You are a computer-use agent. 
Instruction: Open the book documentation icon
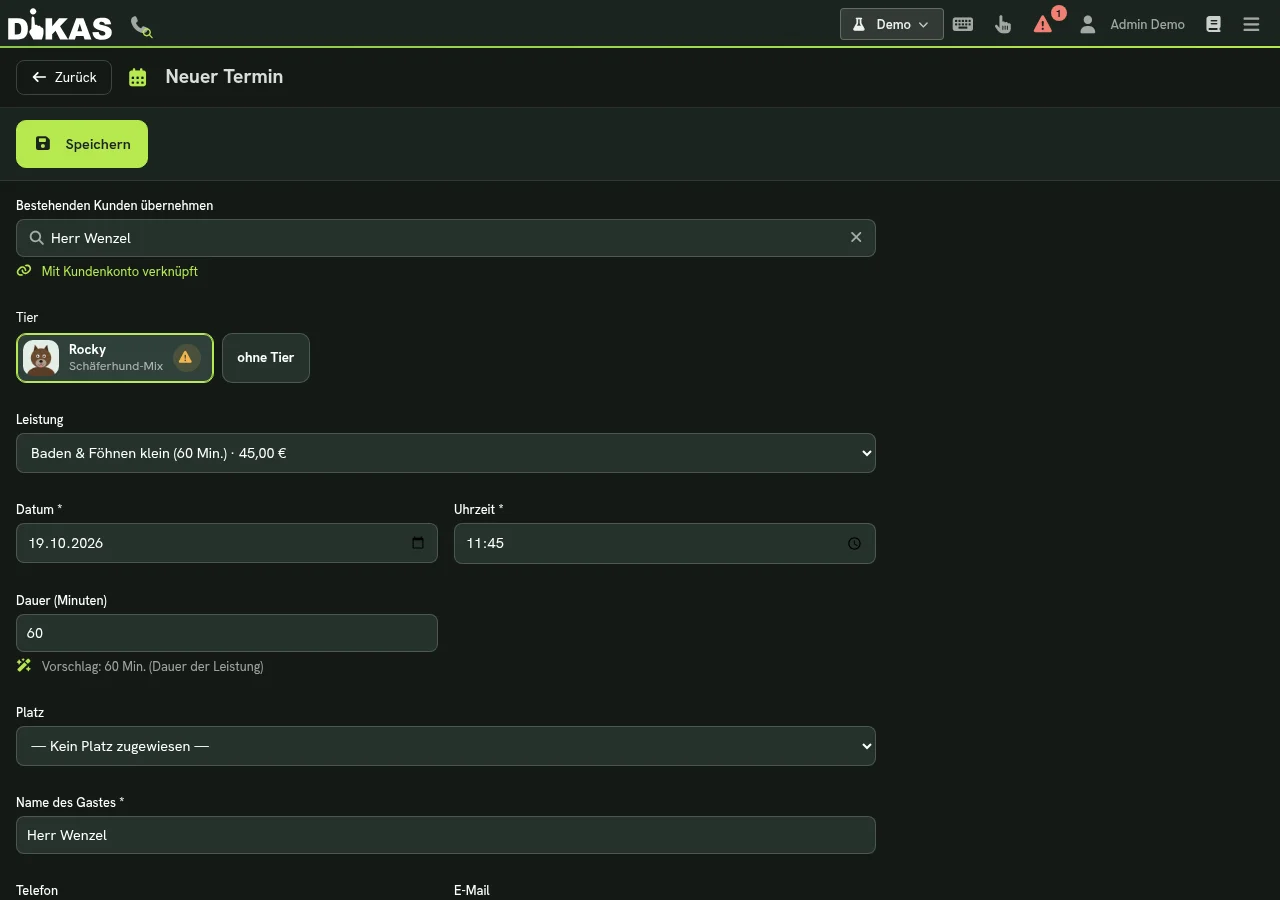point(1213,24)
